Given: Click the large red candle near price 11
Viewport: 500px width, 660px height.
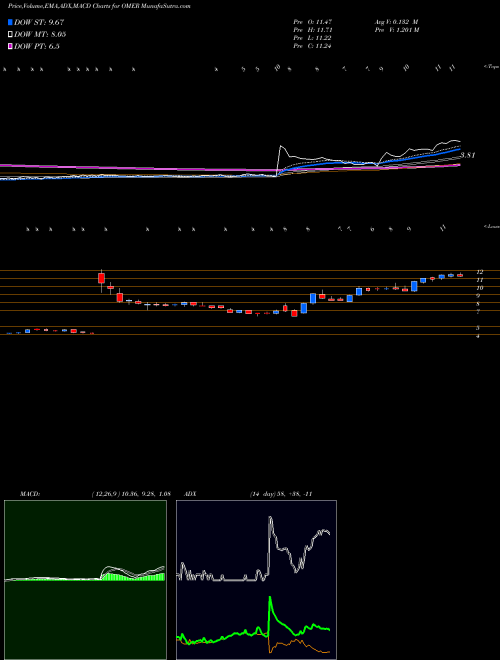Looking at the screenshot, I should click(101, 278).
